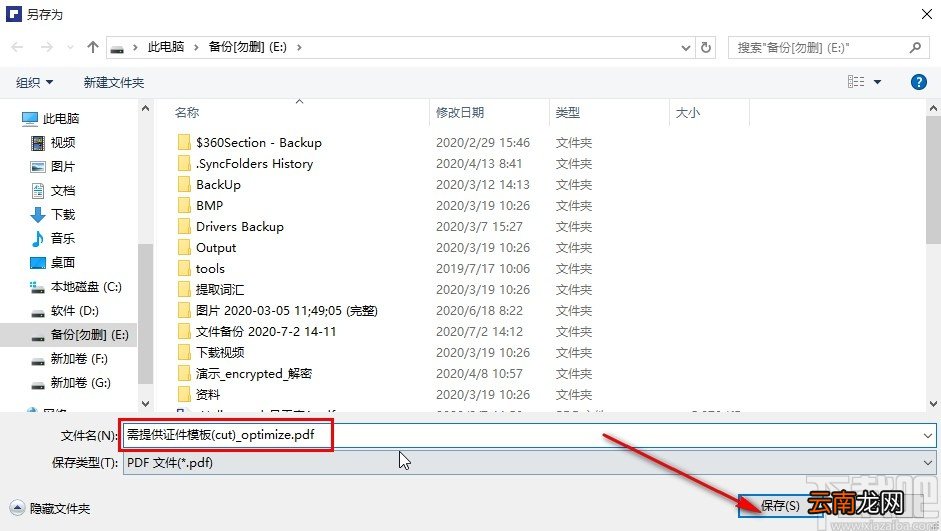Refresh the current folder view
Screen dimensions: 941x531
[x=706, y=47]
